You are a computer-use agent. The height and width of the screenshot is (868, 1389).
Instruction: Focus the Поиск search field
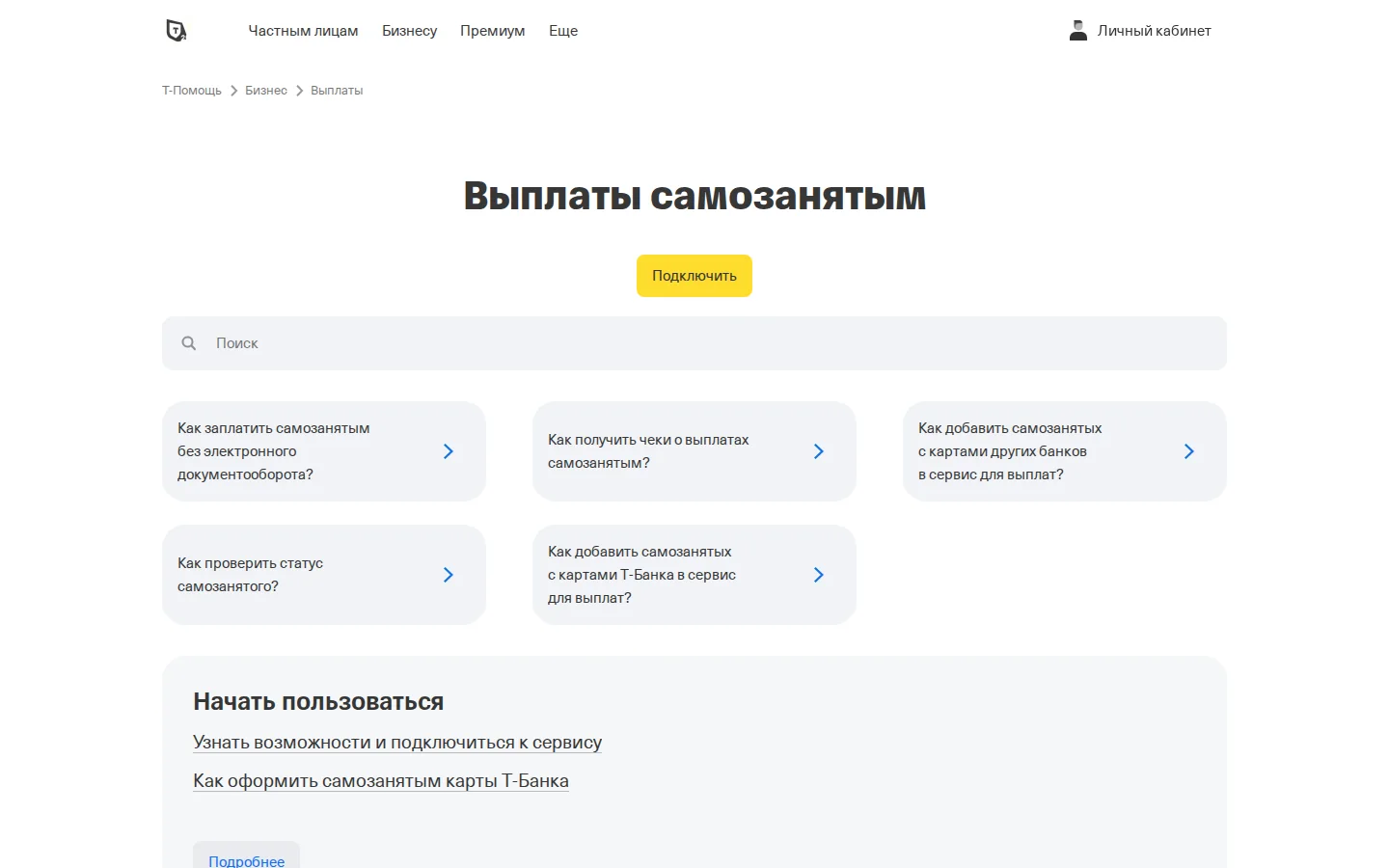click(694, 343)
